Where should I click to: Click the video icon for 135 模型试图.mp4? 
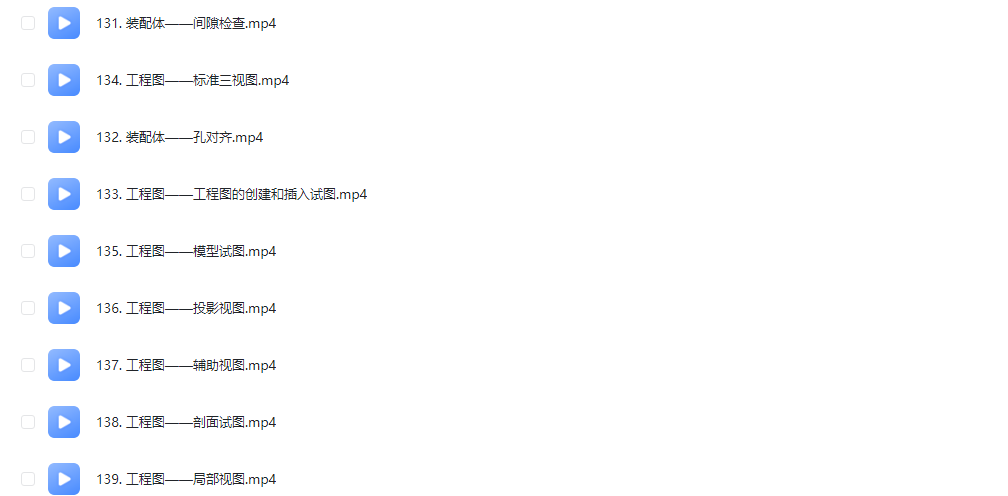coord(64,251)
